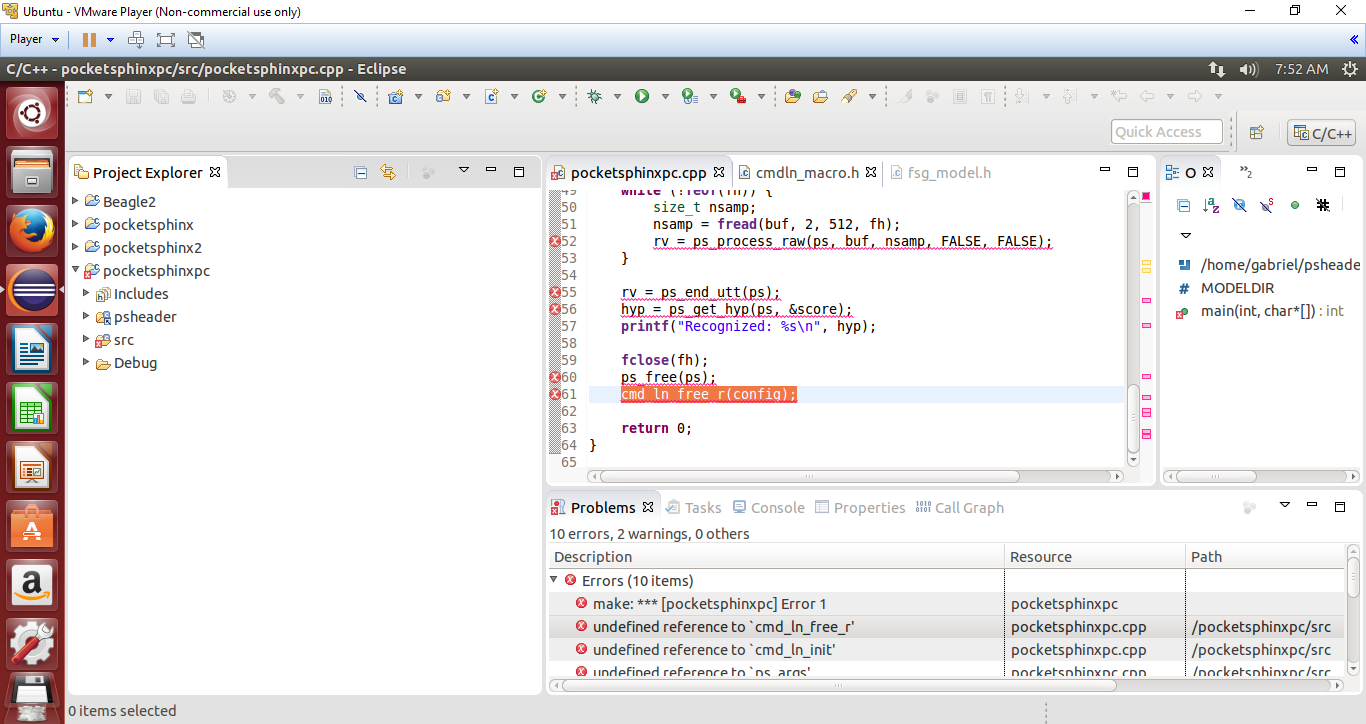Click the Open Type toolbar icon
The image size is (1366, 724).
point(793,96)
